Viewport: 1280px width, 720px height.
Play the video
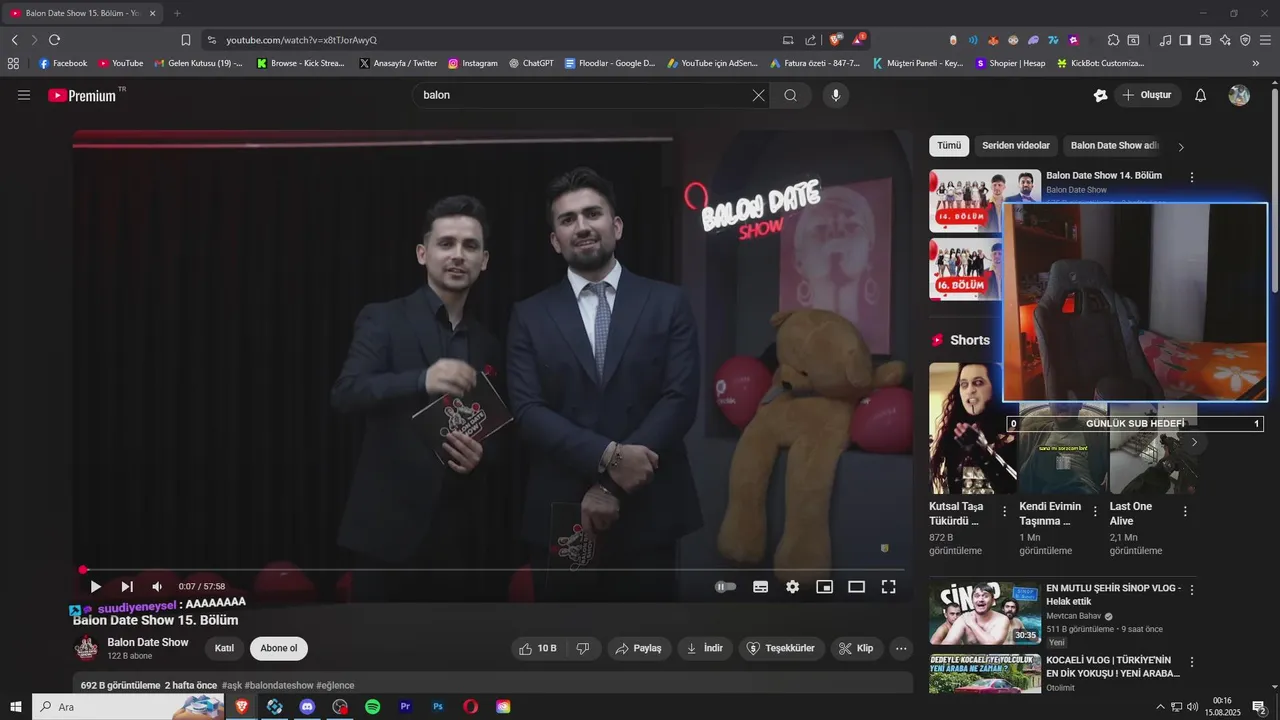point(96,587)
